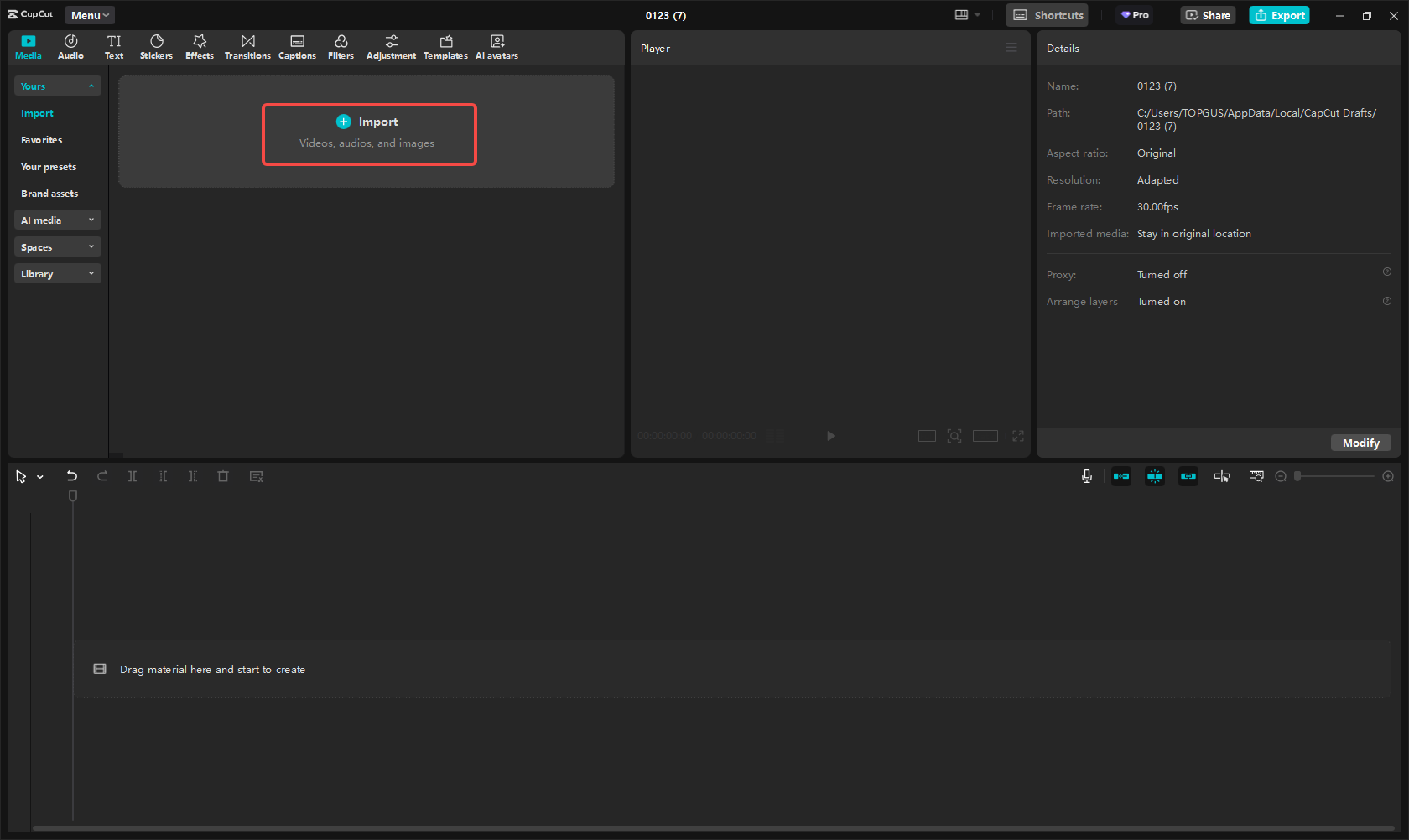Click the Export button
This screenshot has height=840, width=1409.
tap(1279, 15)
